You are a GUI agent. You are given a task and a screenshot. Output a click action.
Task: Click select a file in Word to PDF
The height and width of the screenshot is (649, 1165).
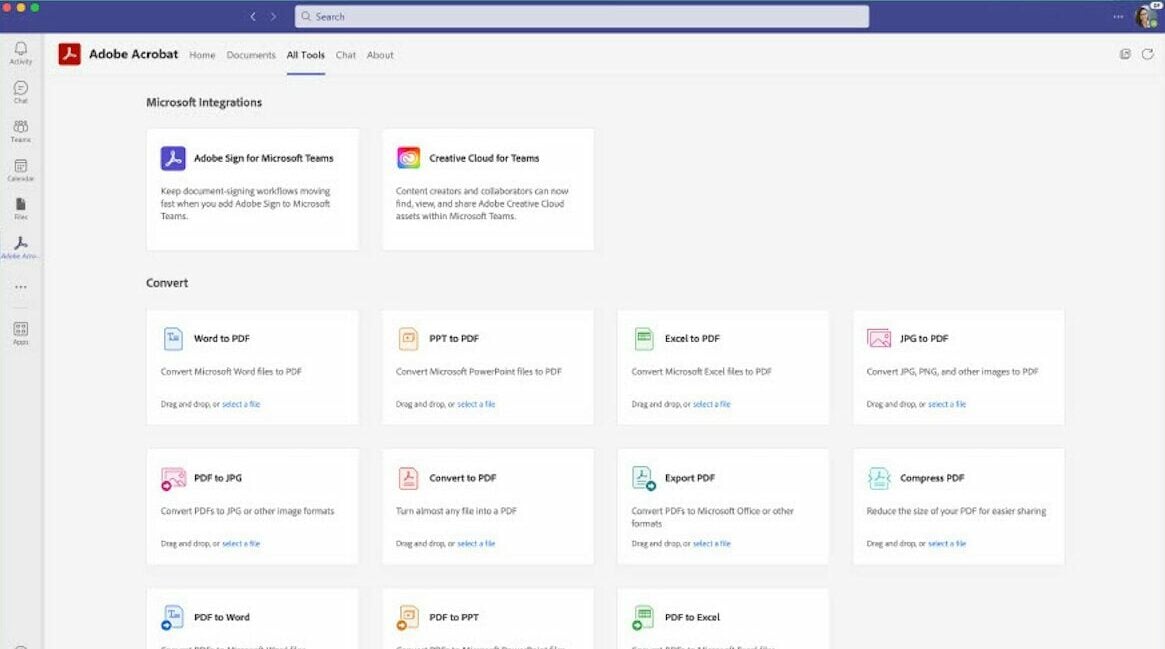click(241, 405)
